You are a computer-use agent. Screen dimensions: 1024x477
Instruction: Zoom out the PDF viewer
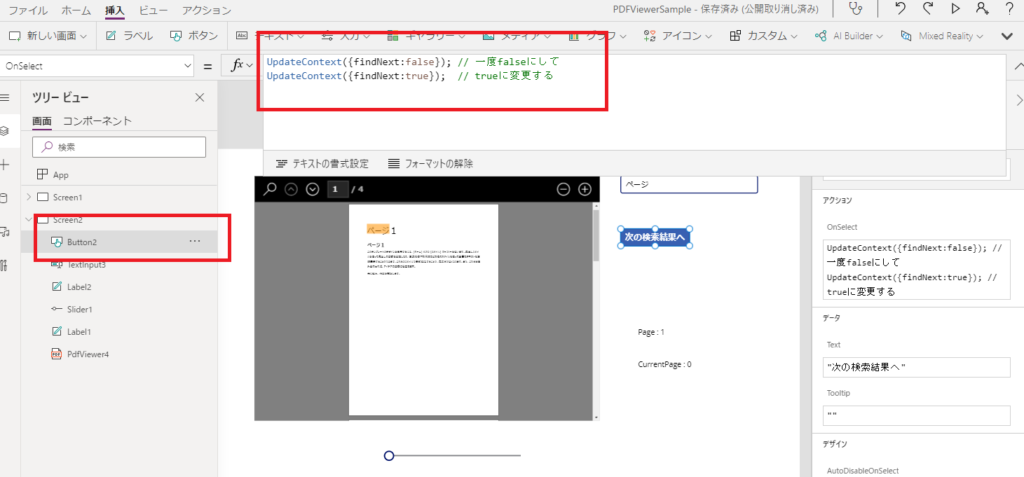[563, 189]
